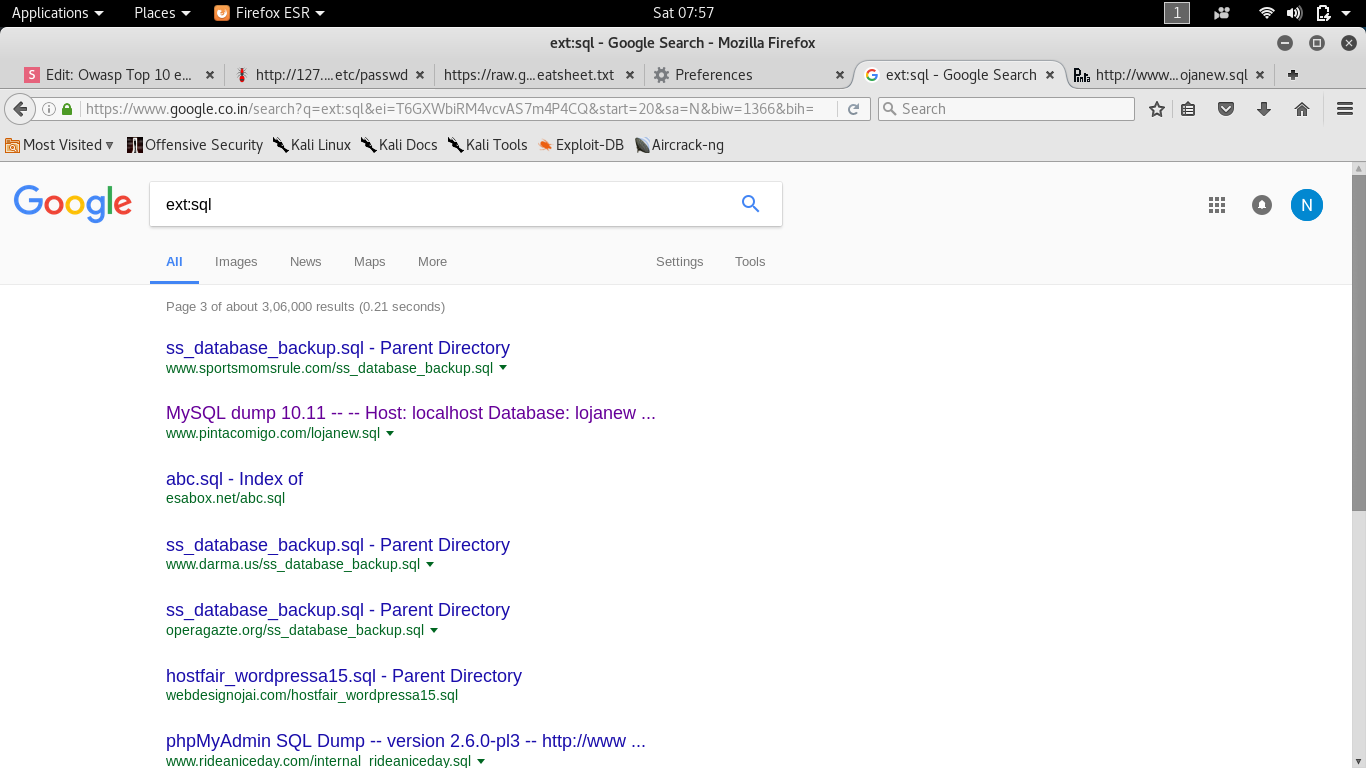Expand rideaniceday.com result options arrow
The width and height of the screenshot is (1366, 768).
481,761
